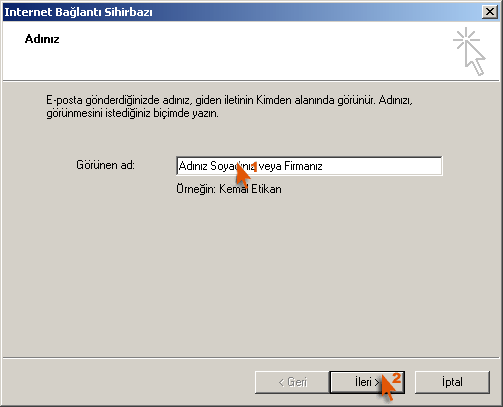This screenshot has width=503, height=407.
Task: Click the Adınız page heading
Action: click(42, 39)
